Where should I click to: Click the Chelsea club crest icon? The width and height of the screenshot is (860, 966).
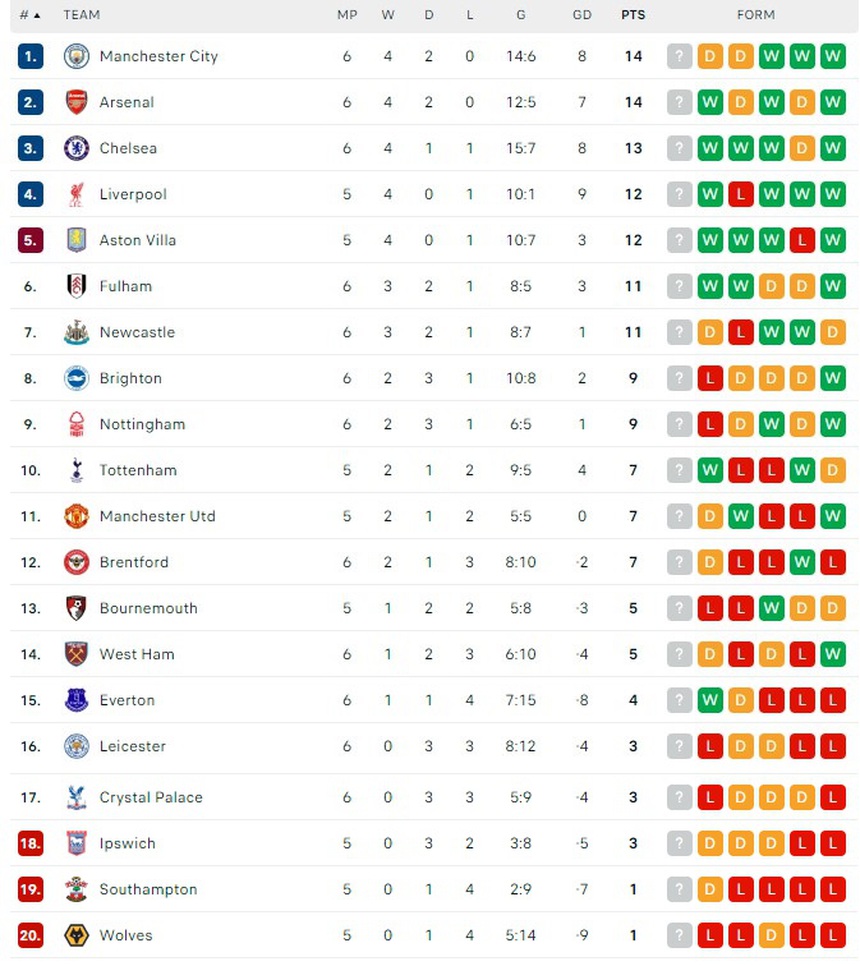77,149
